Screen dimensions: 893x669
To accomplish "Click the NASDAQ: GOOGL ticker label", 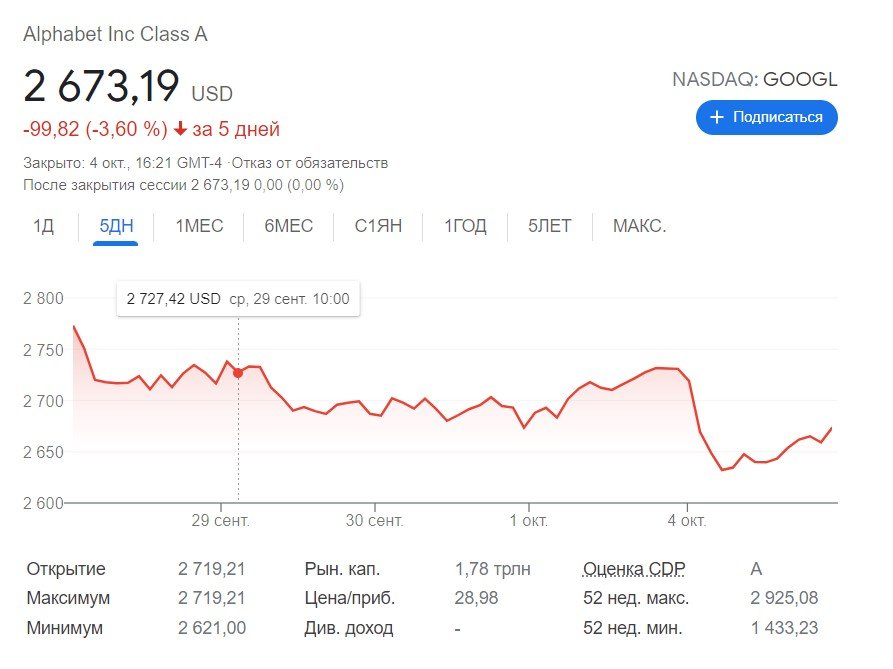I will click(755, 80).
